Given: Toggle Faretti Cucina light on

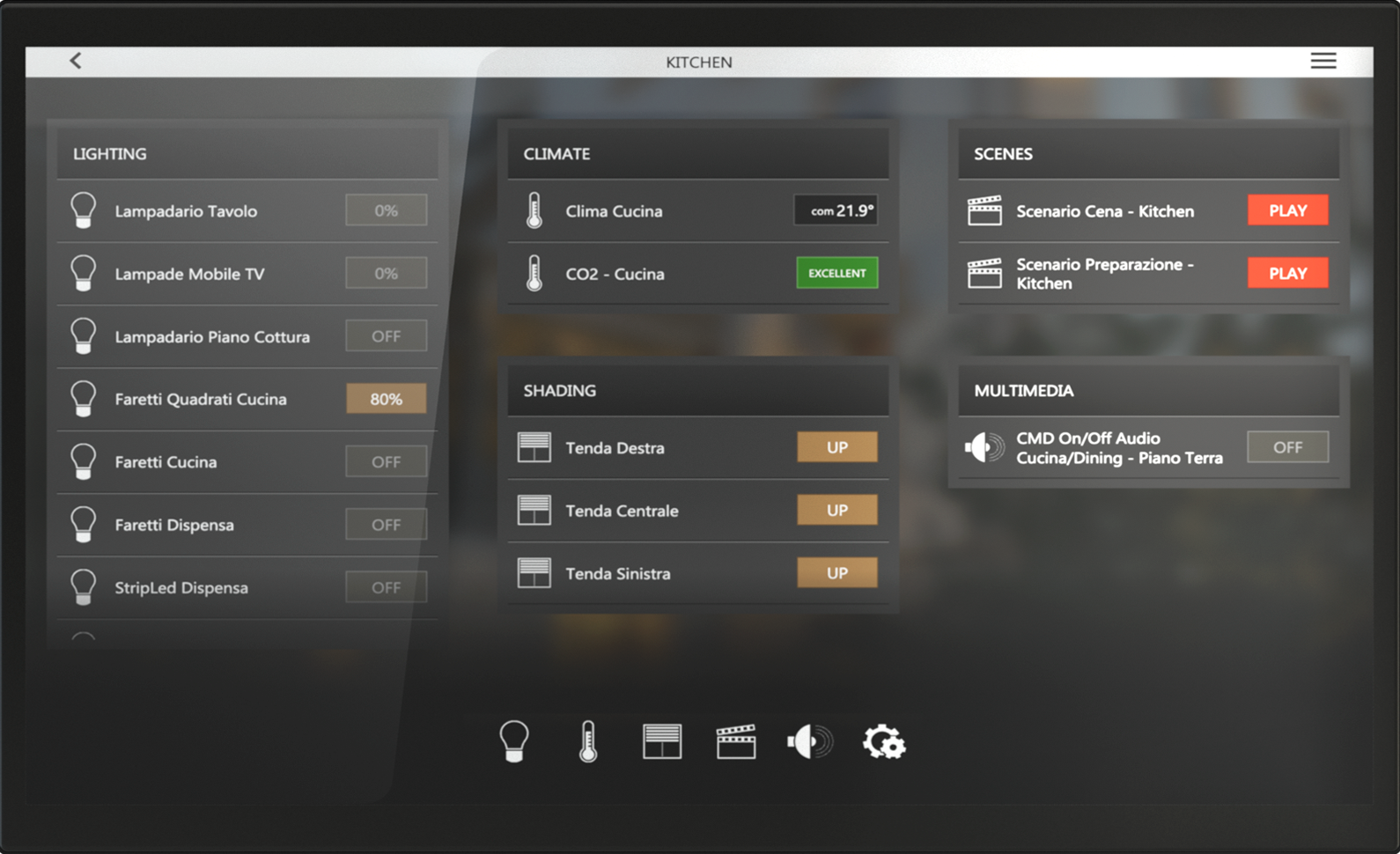Looking at the screenshot, I should [x=386, y=462].
